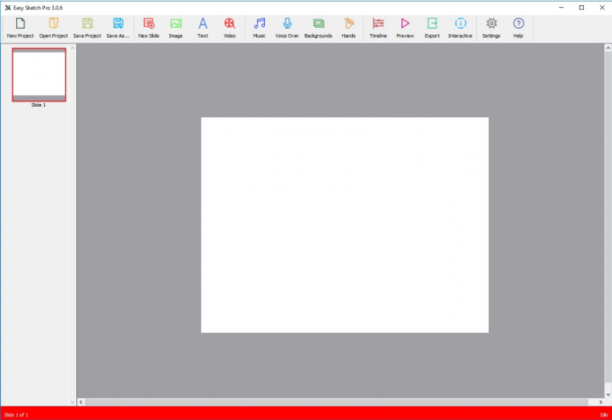Show the Timeline panel
Viewport: 612px width, 420px height.
click(x=378, y=28)
